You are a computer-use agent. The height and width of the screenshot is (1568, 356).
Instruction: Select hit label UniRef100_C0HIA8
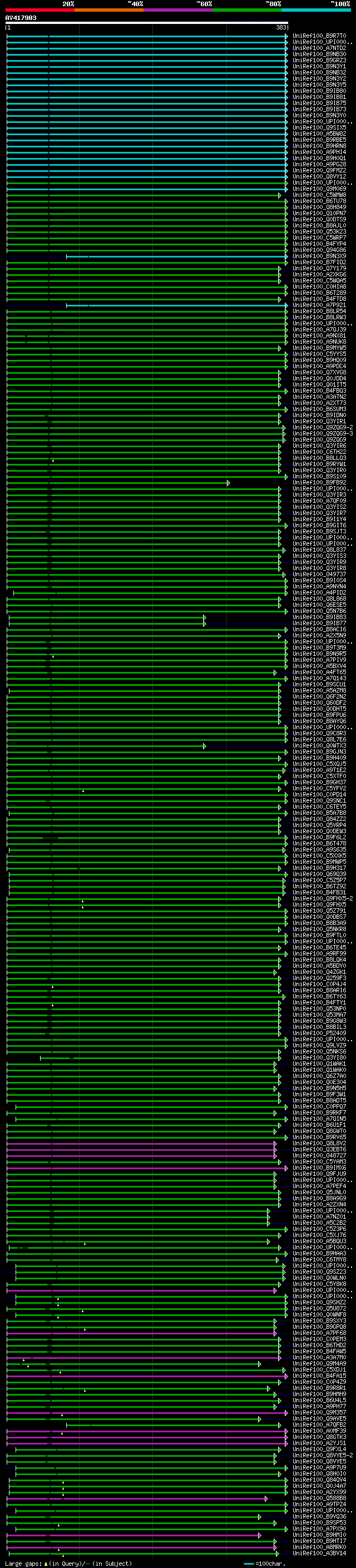(x=319, y=286)
